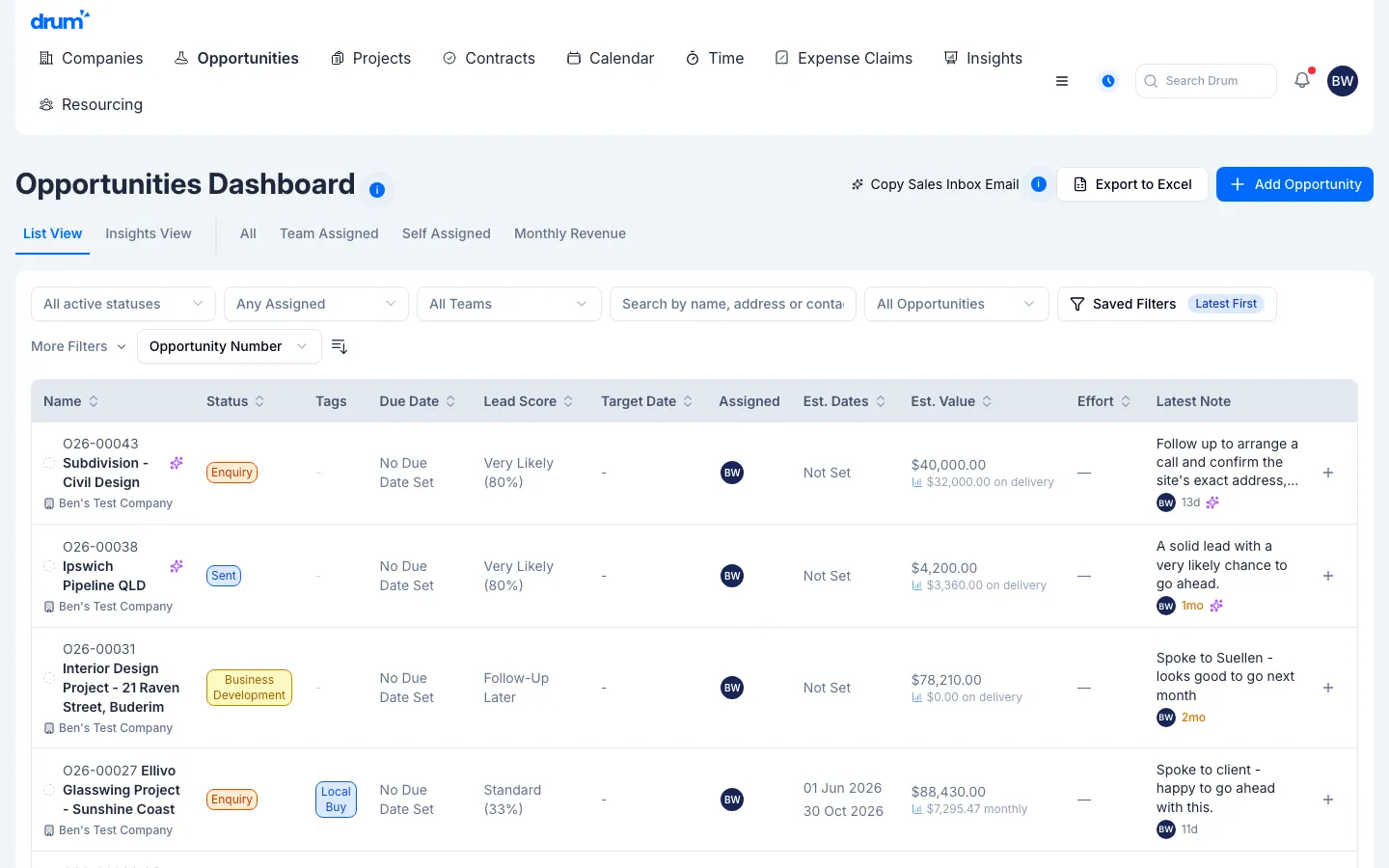Click the Export to Excel button
The height and width of the screenshot is (868, 1389).
point(1132,184)
